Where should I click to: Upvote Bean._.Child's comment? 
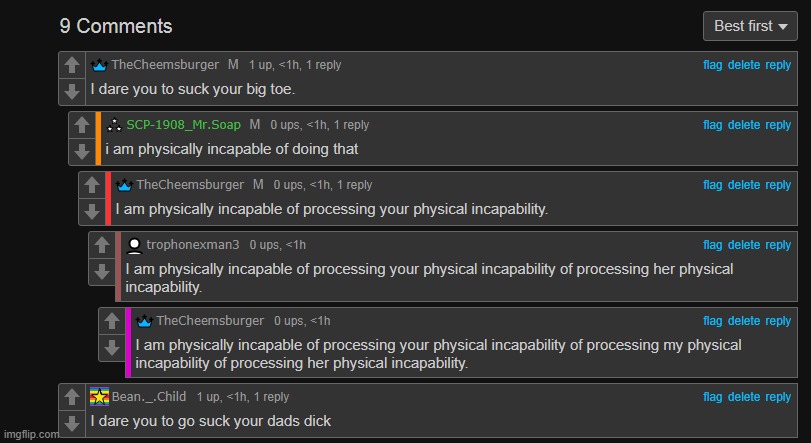(x=71, y=398)
